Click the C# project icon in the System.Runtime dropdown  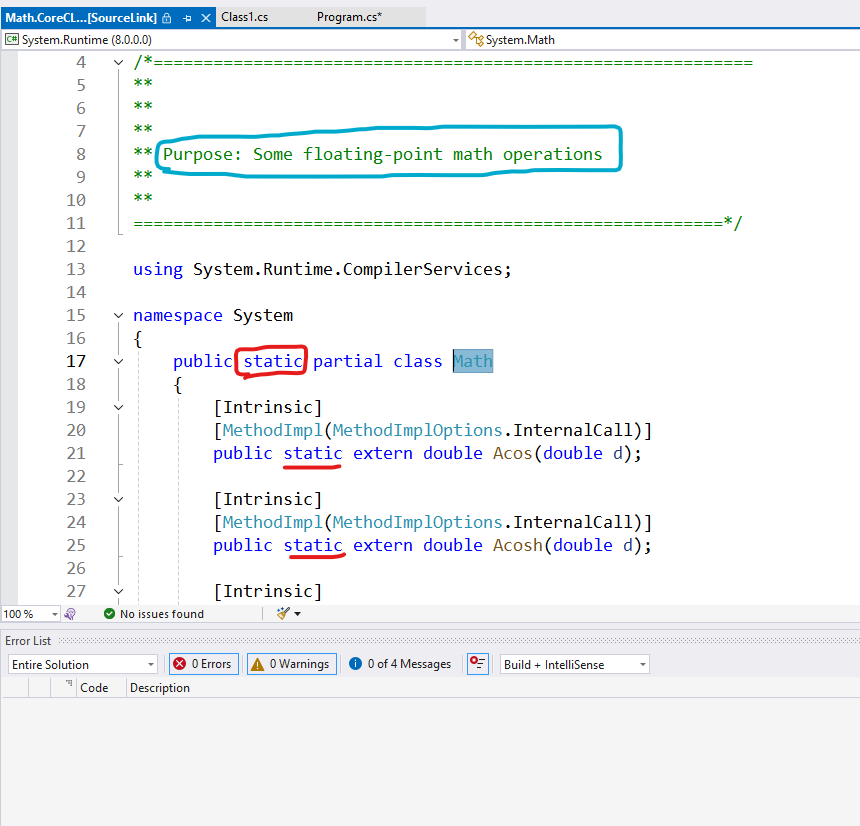tap(12, 39)
